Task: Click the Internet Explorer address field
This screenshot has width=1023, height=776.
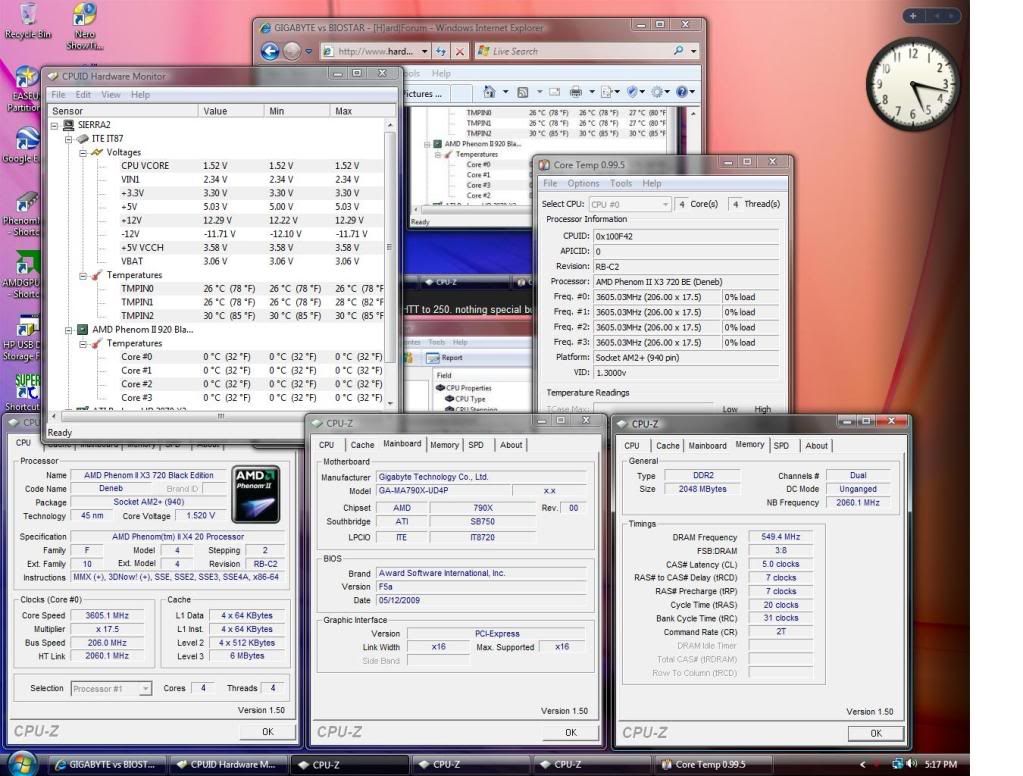Action: (375, 51)
